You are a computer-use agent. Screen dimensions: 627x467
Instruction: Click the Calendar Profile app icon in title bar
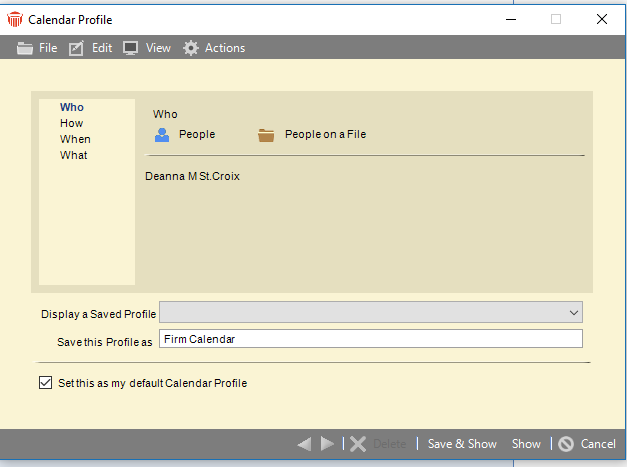pyautogui.click(x=15, y=19)
